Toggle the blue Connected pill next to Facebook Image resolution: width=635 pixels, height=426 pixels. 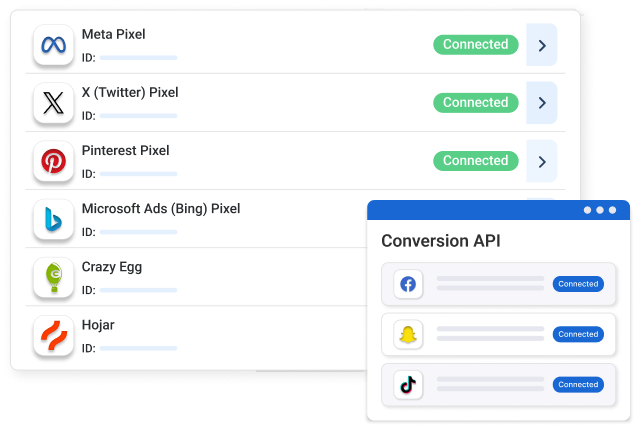tap(578, 284)
